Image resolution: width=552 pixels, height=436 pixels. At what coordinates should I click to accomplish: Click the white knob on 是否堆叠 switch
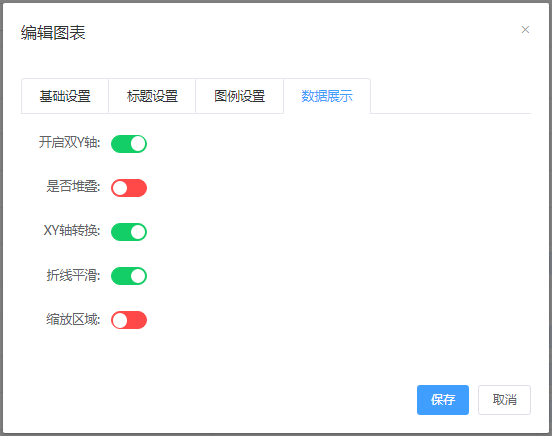120,188
